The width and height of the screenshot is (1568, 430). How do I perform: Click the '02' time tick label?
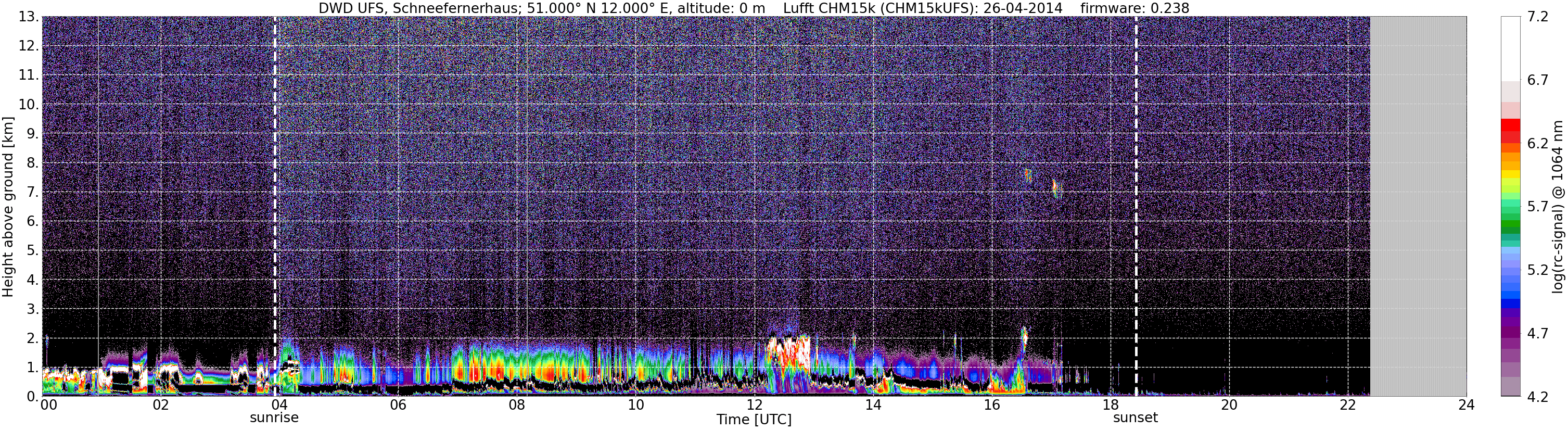click(160, 406)
